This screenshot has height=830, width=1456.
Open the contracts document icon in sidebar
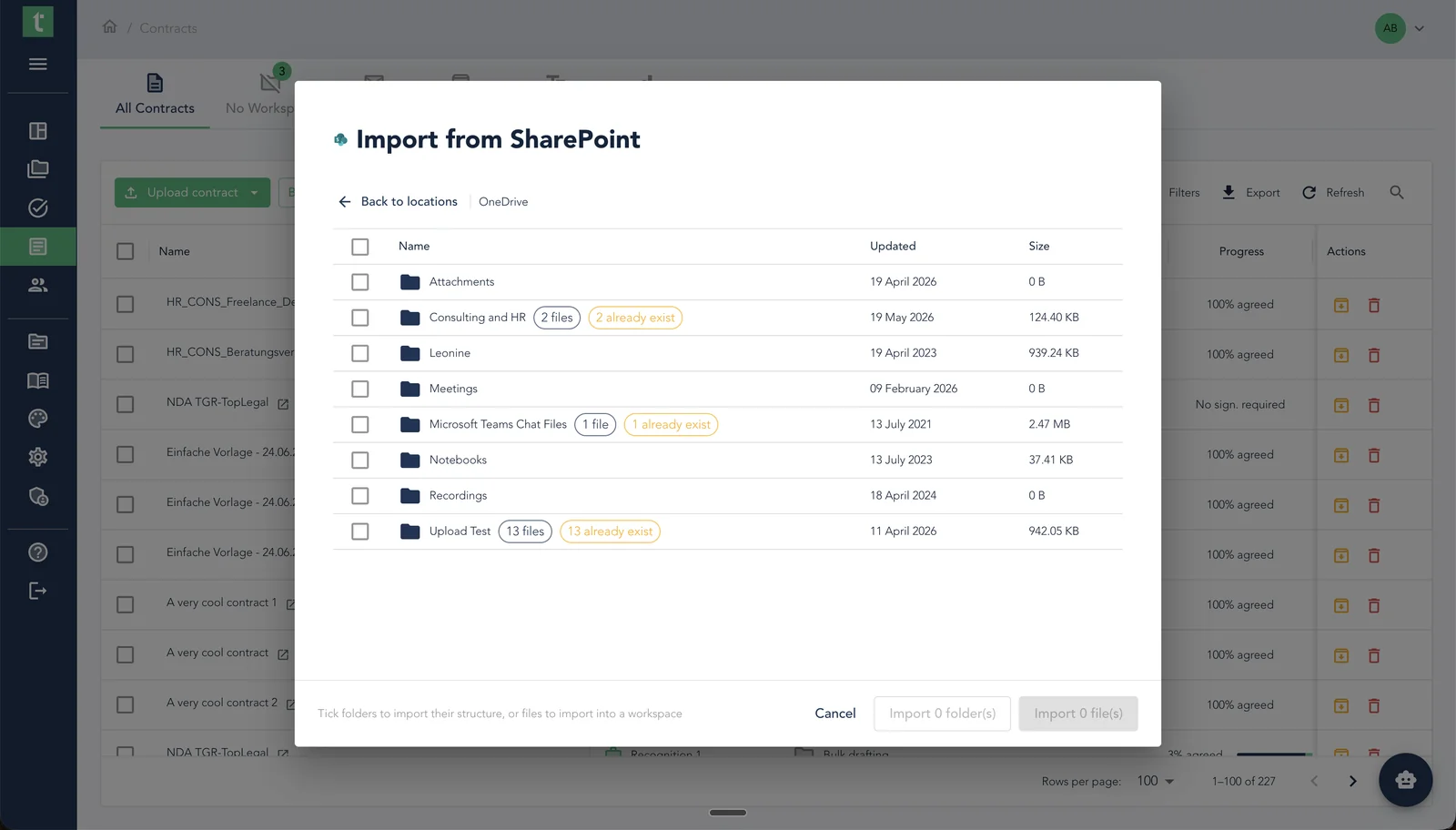[37, 247]
